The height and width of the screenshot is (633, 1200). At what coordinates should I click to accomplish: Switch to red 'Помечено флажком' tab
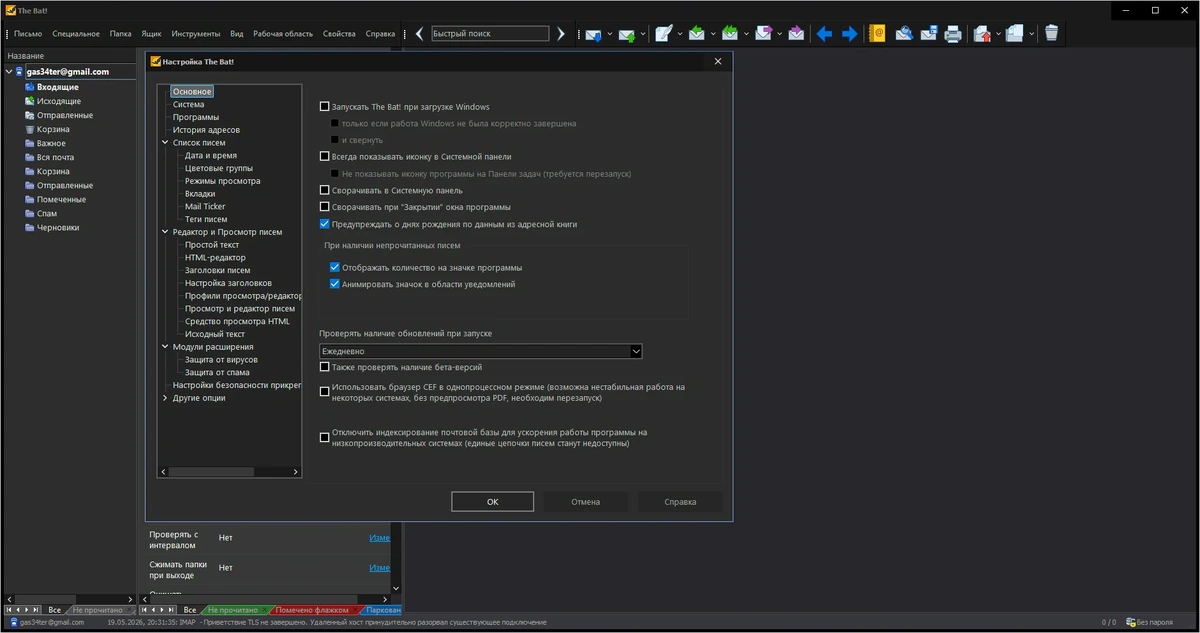point(311,610)
